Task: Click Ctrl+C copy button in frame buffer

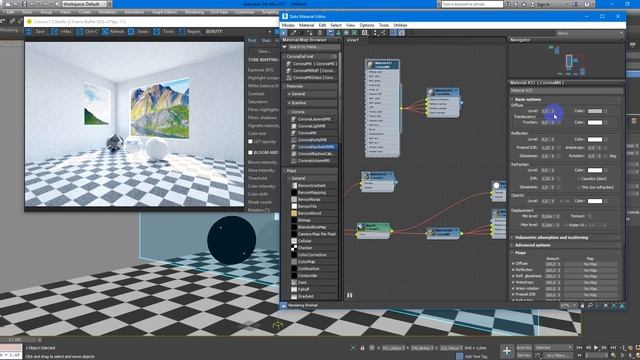Action: [87, 31]
